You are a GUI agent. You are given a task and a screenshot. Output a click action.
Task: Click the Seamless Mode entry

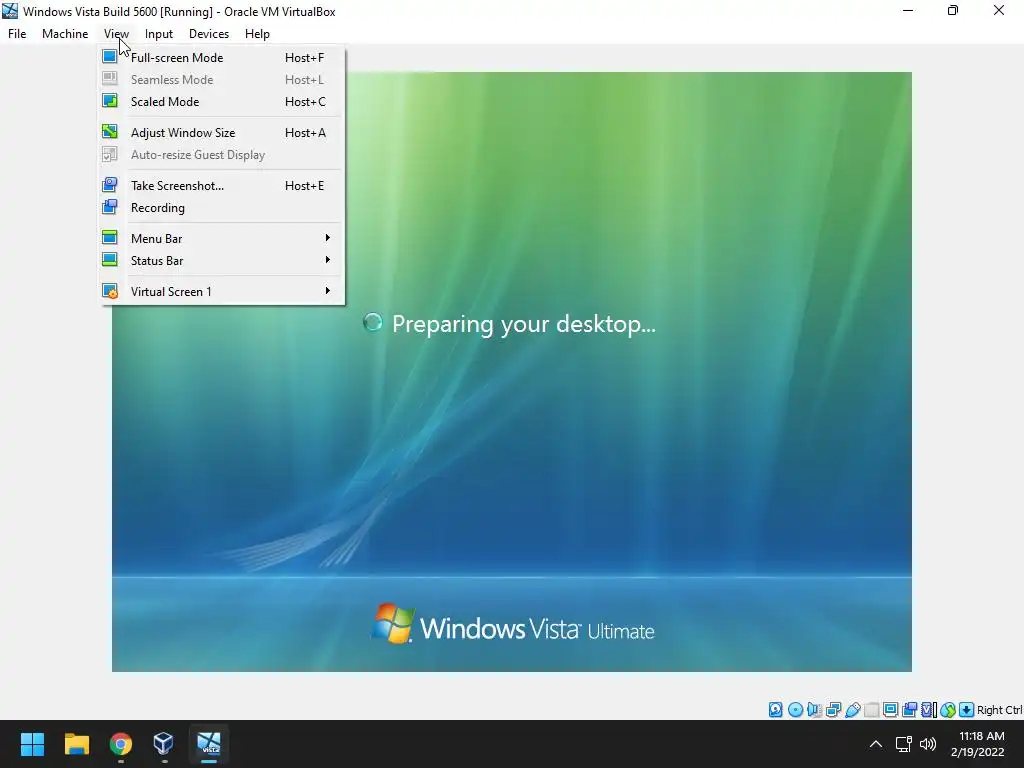coord(221,80)
